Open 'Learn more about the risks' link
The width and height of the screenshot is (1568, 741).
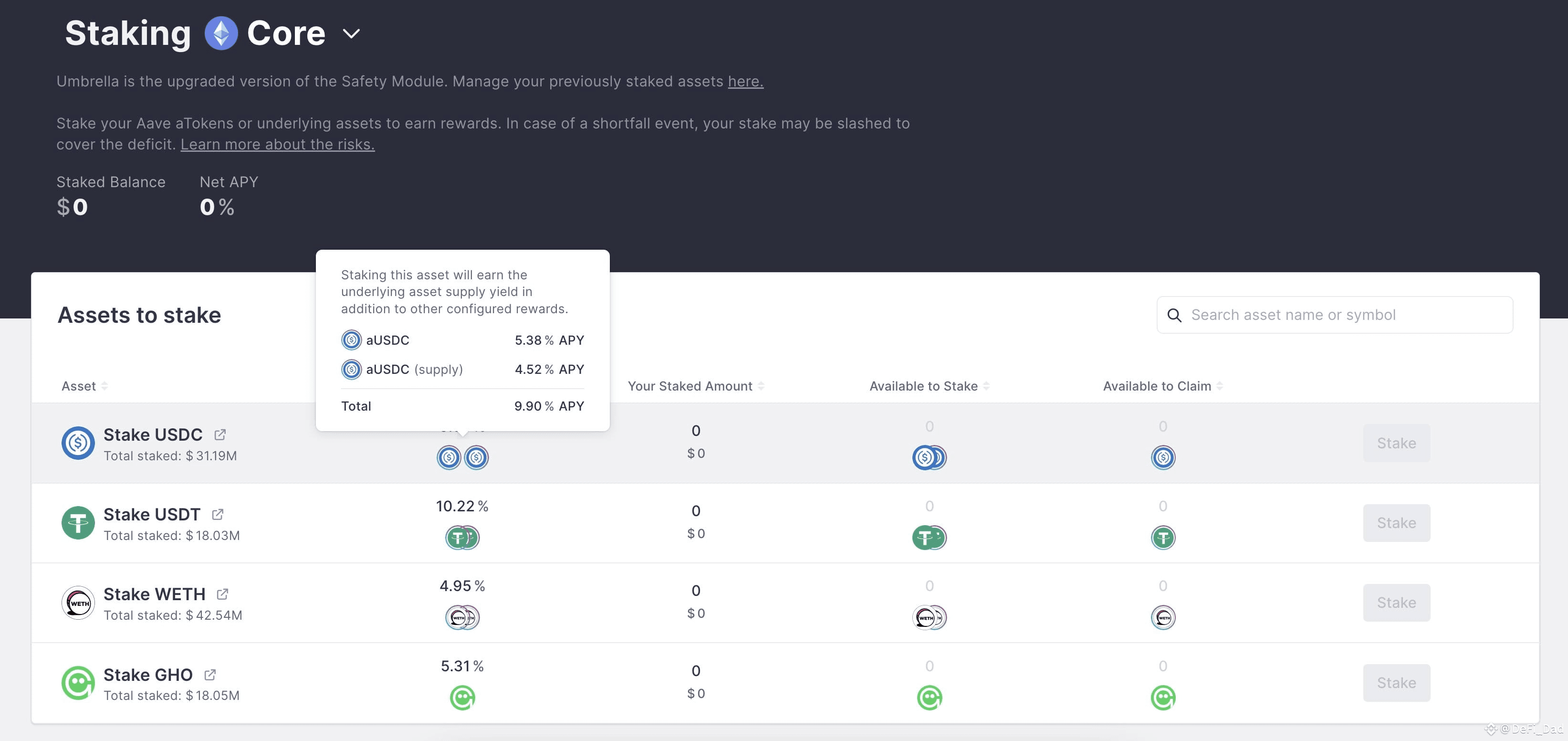pyautogui.click(x=278, y=144)
